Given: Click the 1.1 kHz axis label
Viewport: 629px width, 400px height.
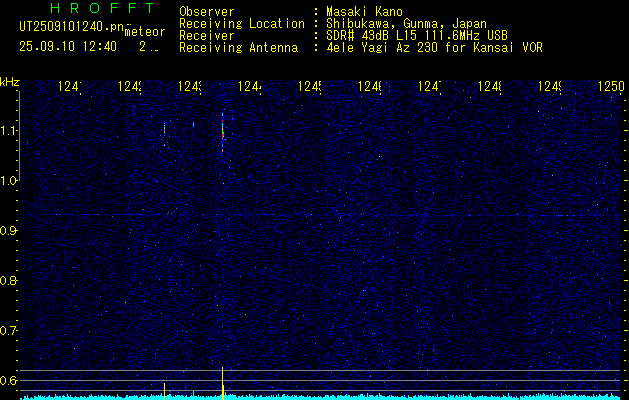Looking at the screenshot, I should click(8, 131).
